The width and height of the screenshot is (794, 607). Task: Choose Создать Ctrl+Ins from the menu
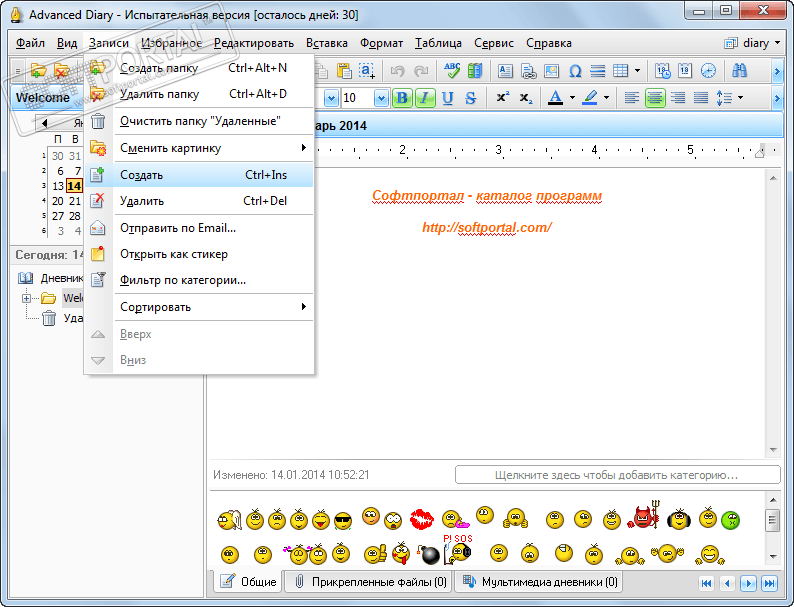[199, 175]
